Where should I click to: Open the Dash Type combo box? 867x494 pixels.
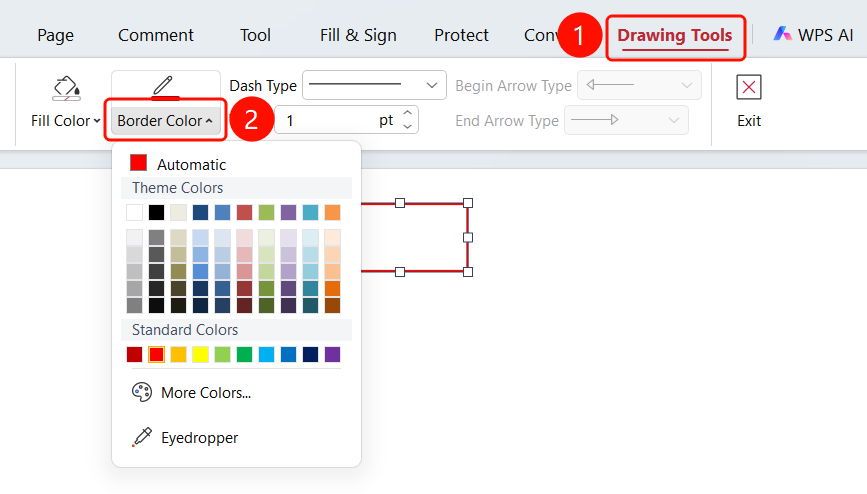click(x=374, y=85)
